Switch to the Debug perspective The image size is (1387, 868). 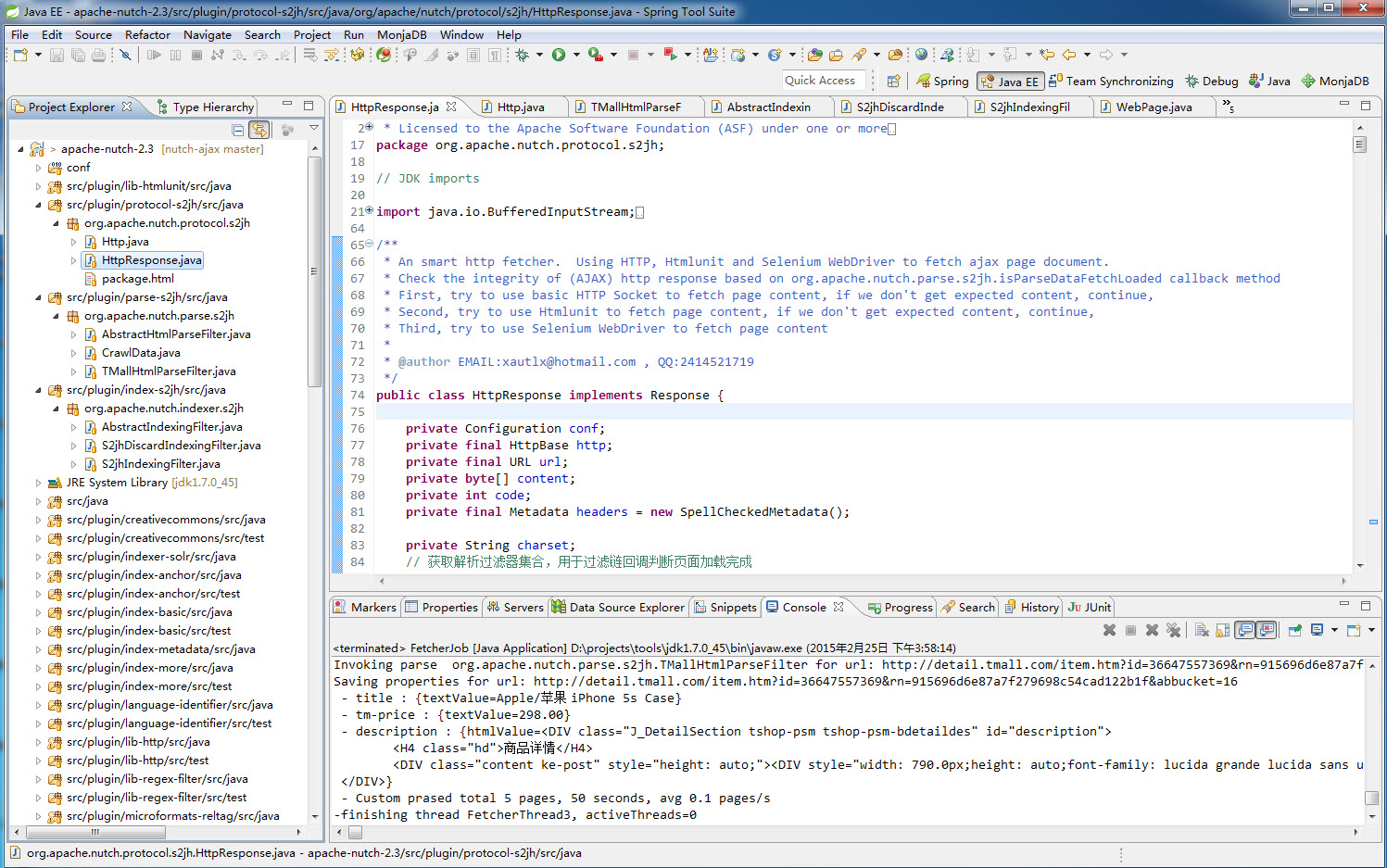pos(1212,81)
